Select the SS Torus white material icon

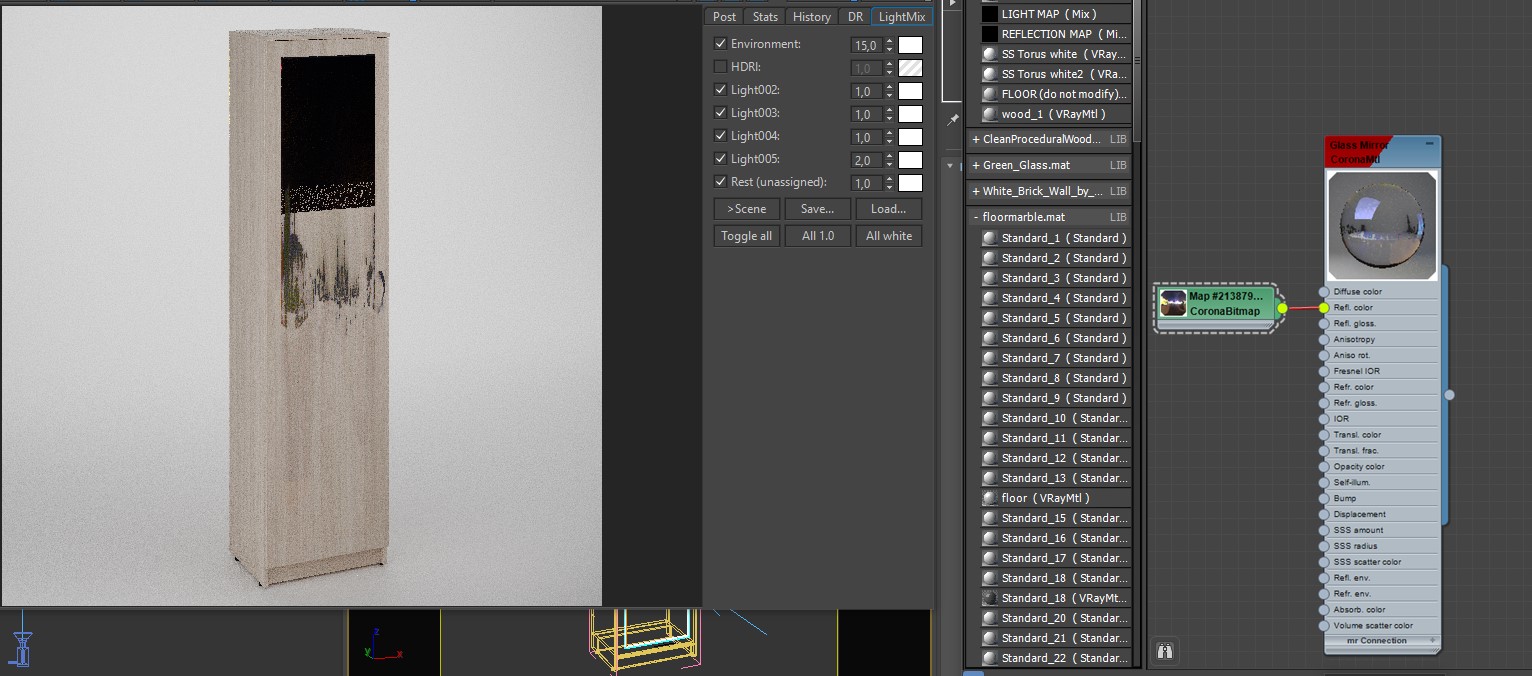990,54
